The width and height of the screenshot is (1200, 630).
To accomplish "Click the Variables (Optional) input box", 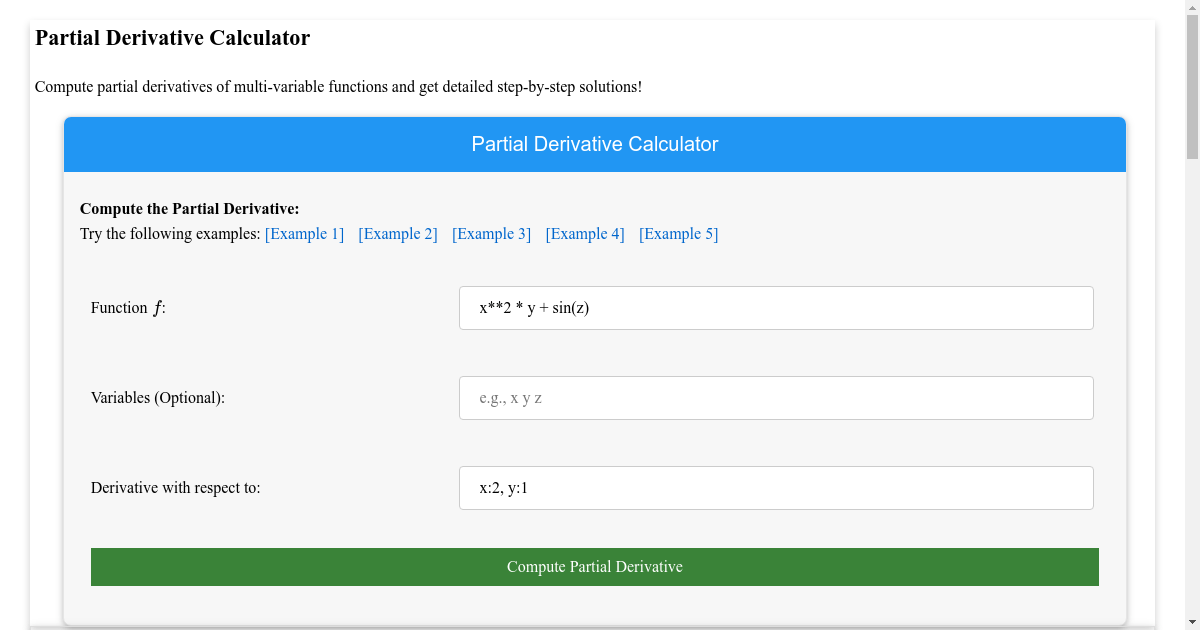I will point(776,397).
